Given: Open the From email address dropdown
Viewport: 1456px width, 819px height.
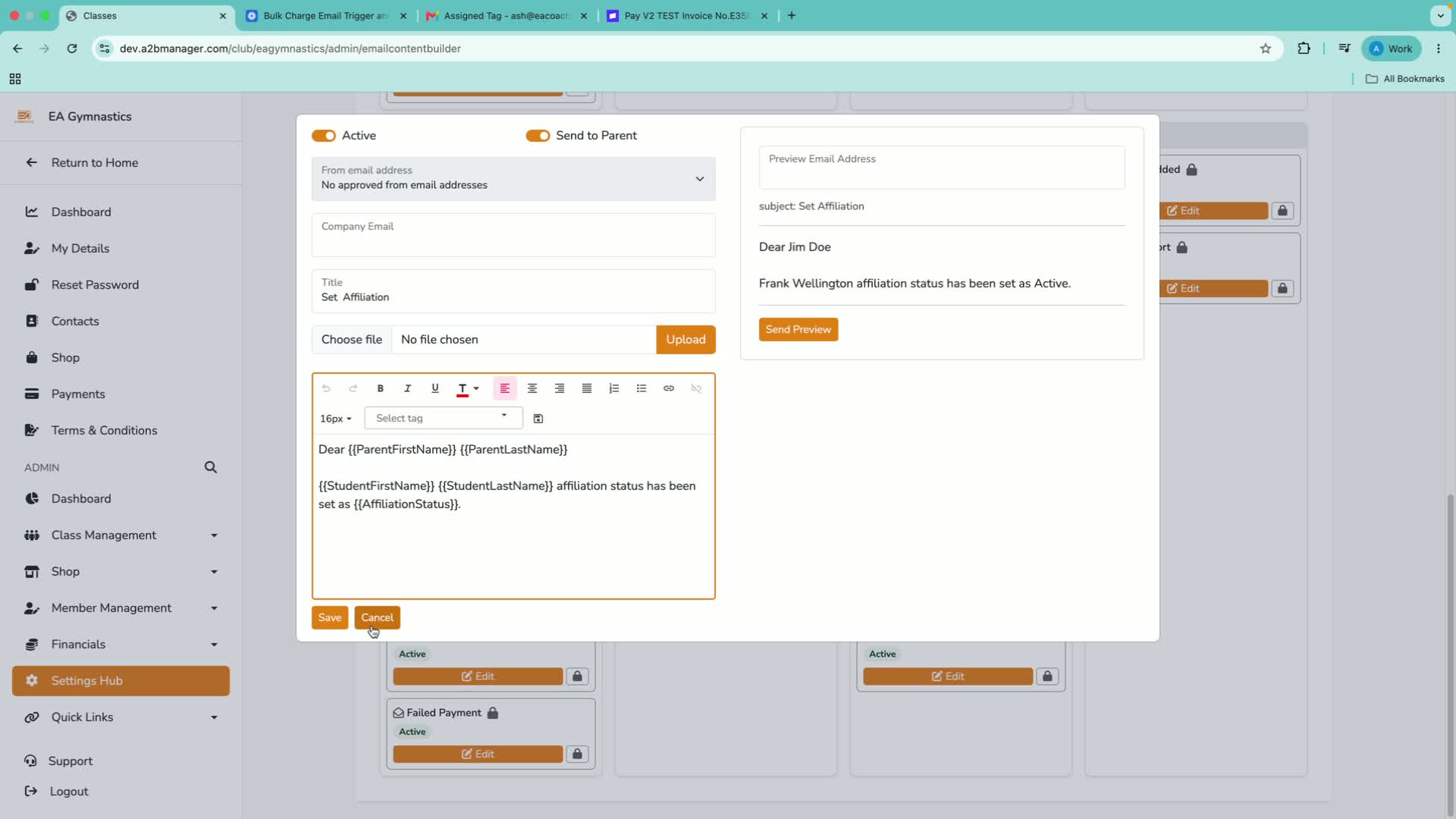Looking at the screenshot, I should point(513,178).
